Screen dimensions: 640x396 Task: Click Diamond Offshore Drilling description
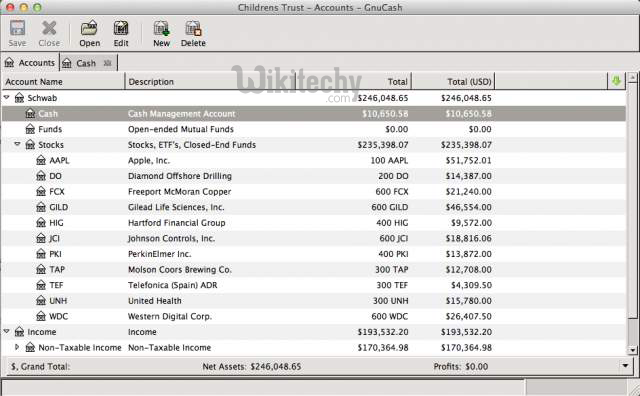pos(180,176)
